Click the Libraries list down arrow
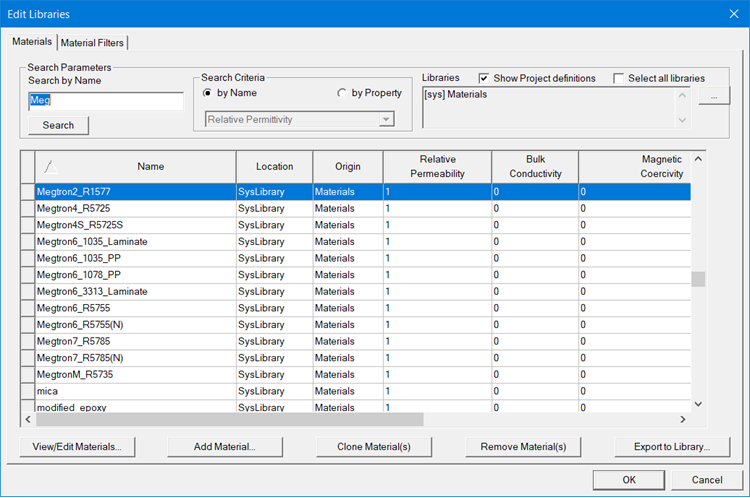The image size is (750, 498). click(x=683, y=120)
